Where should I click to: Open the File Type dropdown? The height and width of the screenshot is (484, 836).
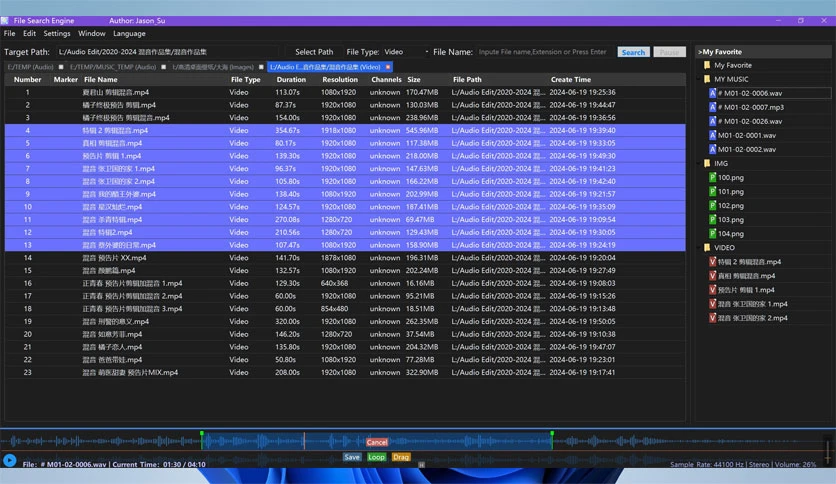pyautogui.click(x=406, y=52)
